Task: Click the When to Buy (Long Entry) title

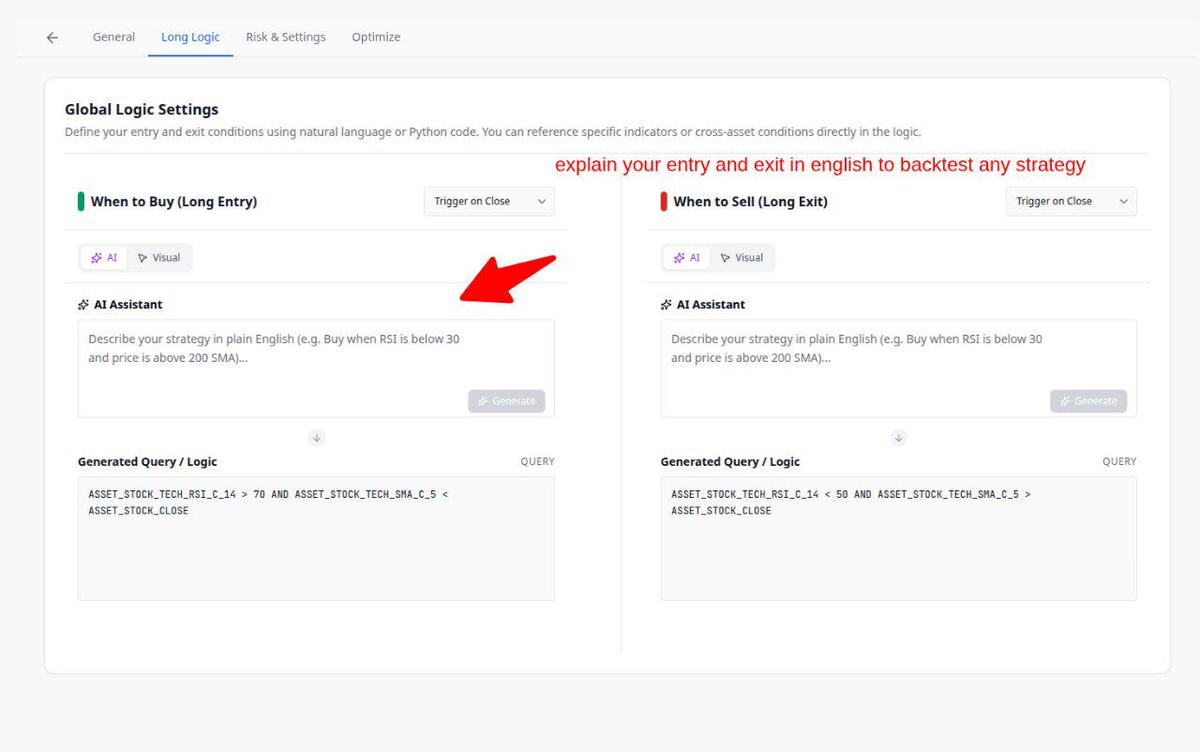Action: [x=174, y=201]
